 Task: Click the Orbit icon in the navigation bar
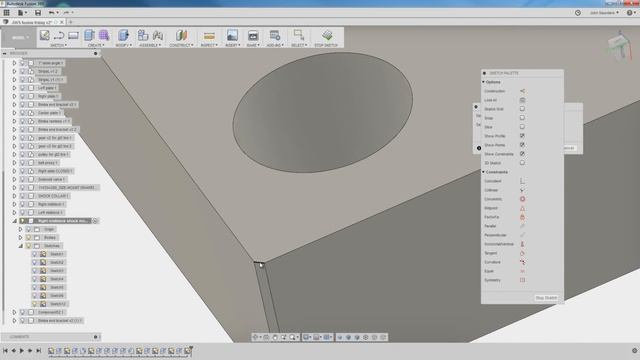[x=256, y=337]
